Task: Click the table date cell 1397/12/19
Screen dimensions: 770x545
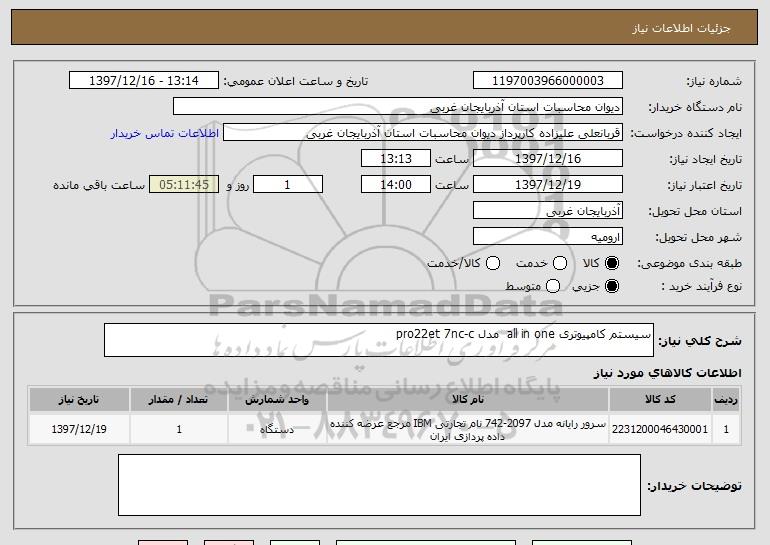Action: tap(79, 429)
